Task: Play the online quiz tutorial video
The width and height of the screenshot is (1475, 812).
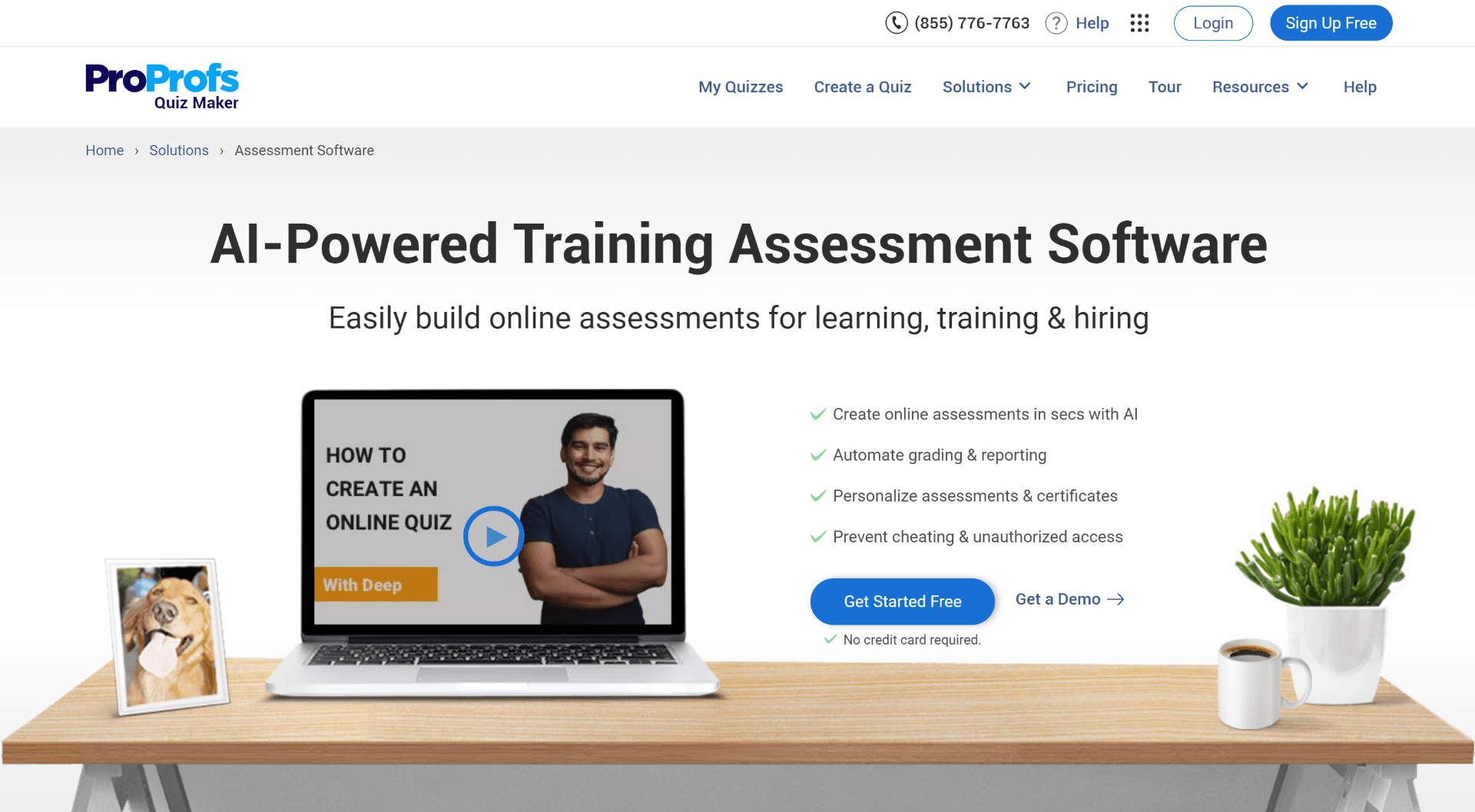Action: (x=493, y=536)
